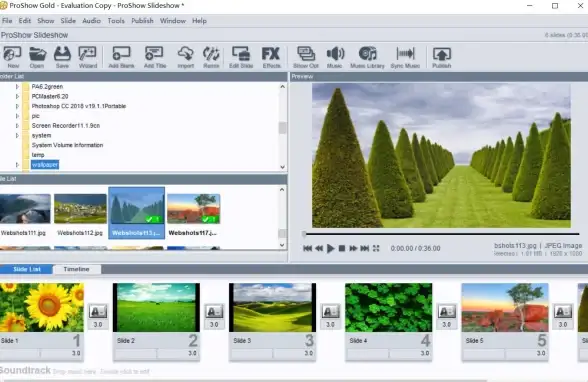Open the Publish menu
The image size is (588, 382).
coord(142,21)
